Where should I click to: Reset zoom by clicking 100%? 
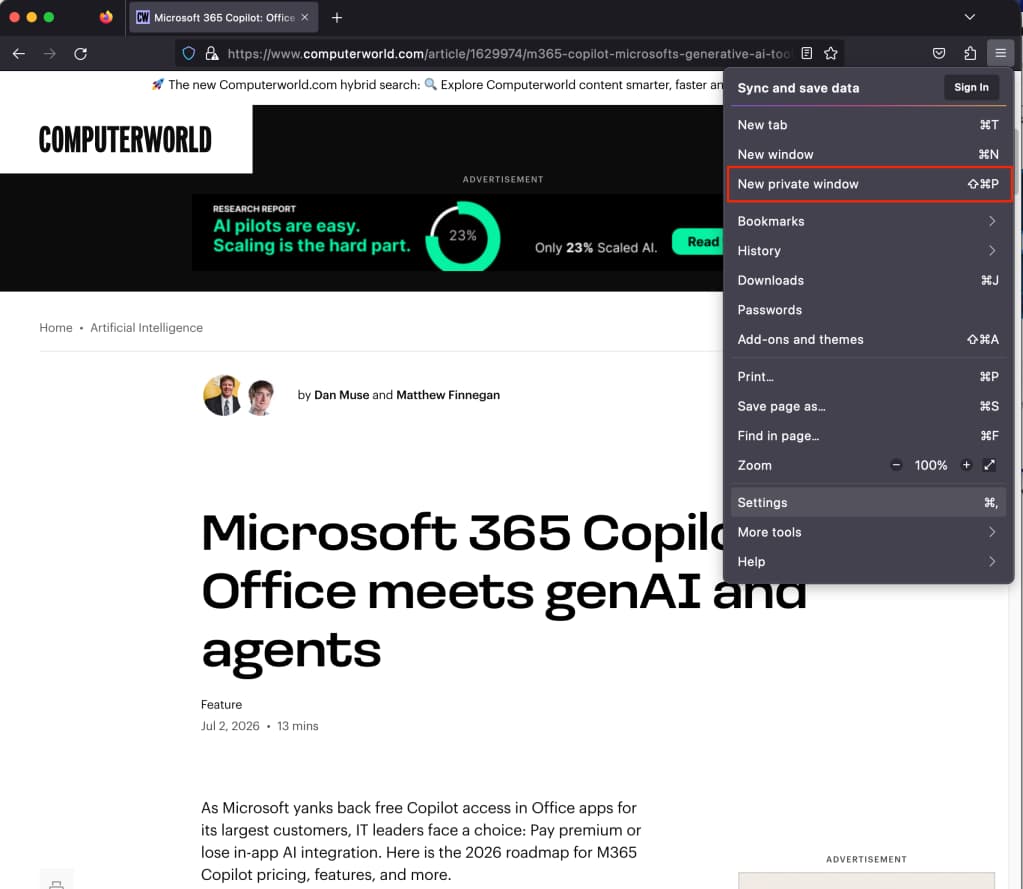931,465
